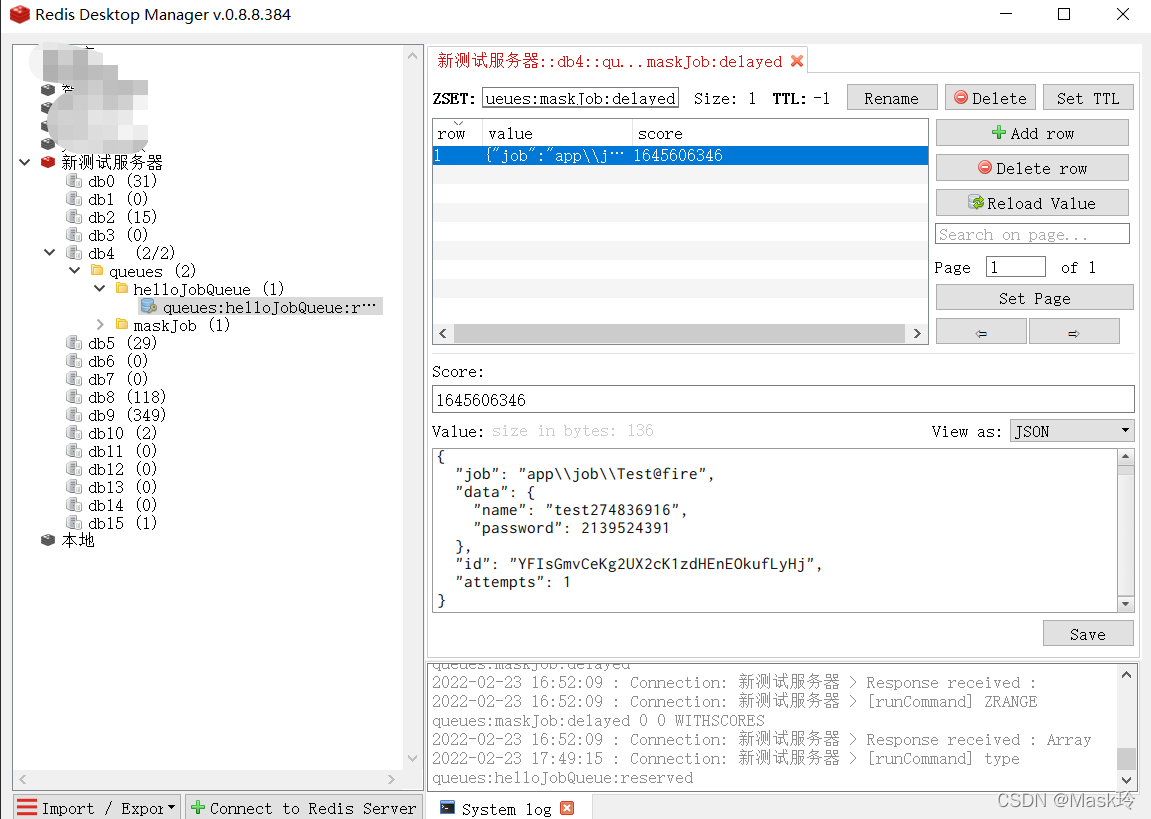
Task: Click the Rename key button
Action: click(x=892, y=98)
